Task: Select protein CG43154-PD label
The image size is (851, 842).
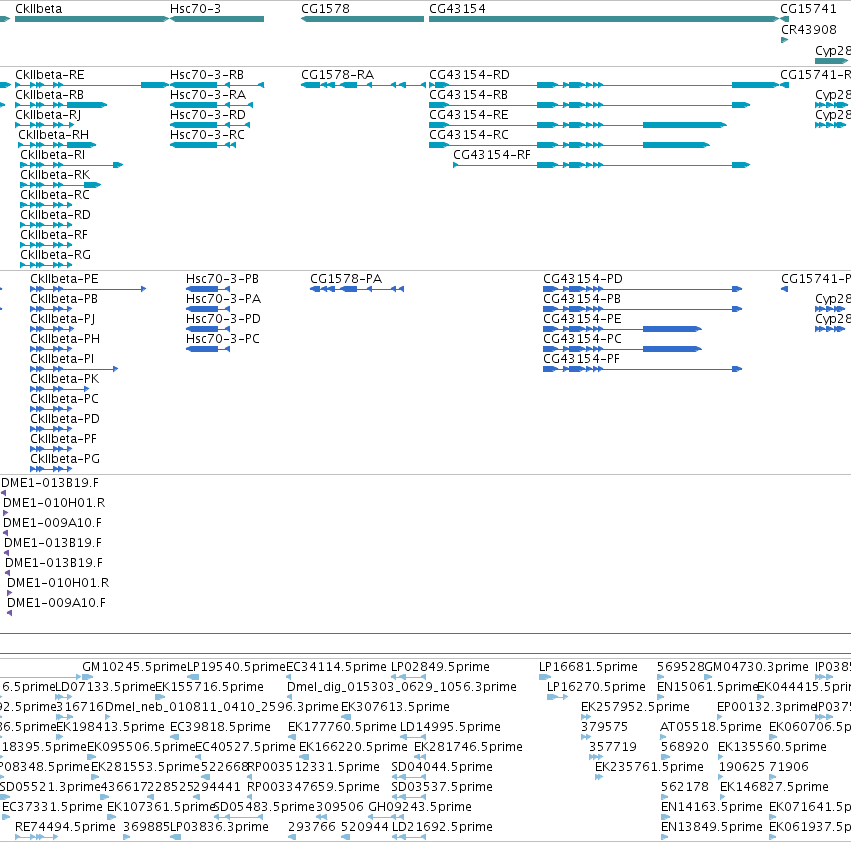Action: click(583, 278)
